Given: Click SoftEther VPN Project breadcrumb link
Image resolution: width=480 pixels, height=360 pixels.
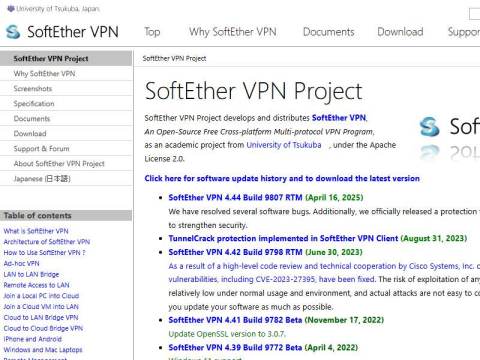Looking at the screenshot, I should 174,58.
